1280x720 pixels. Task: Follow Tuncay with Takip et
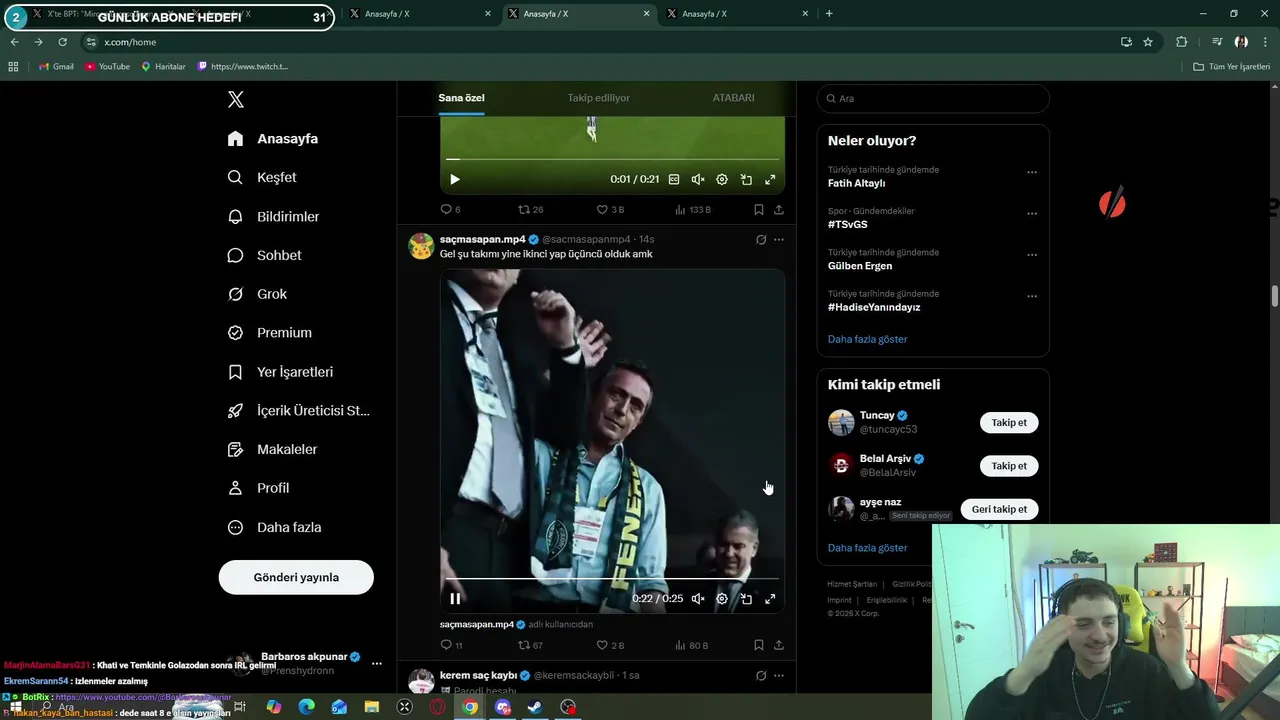1009,422
